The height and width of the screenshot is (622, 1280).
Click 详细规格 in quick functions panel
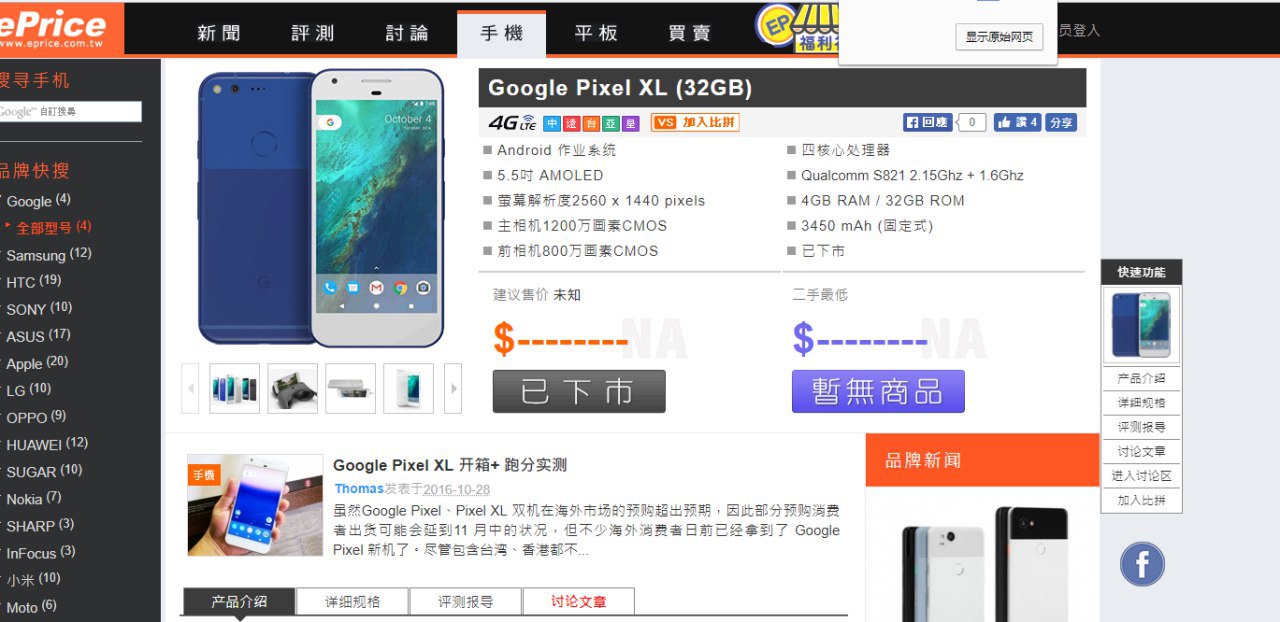1141,403
